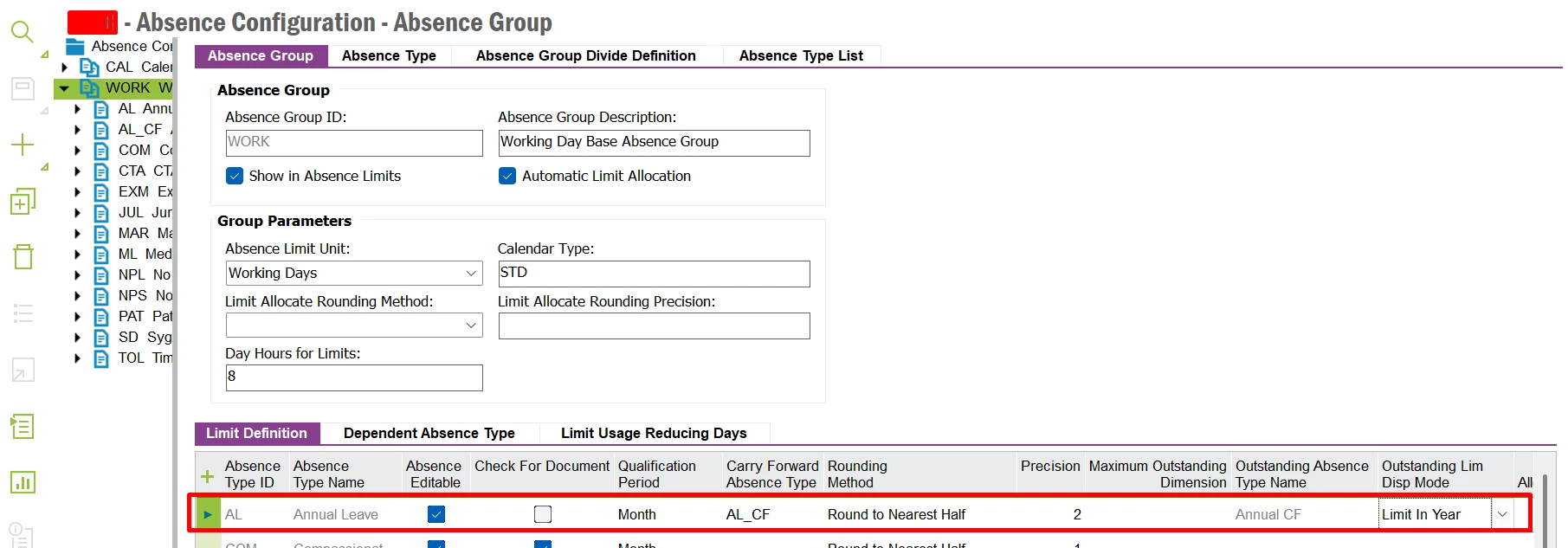Image resolution: width=1568 pixels, height=548 pixels.
Task: Click the trash delete icon in sidebar
Action: (x=23, y=256)
